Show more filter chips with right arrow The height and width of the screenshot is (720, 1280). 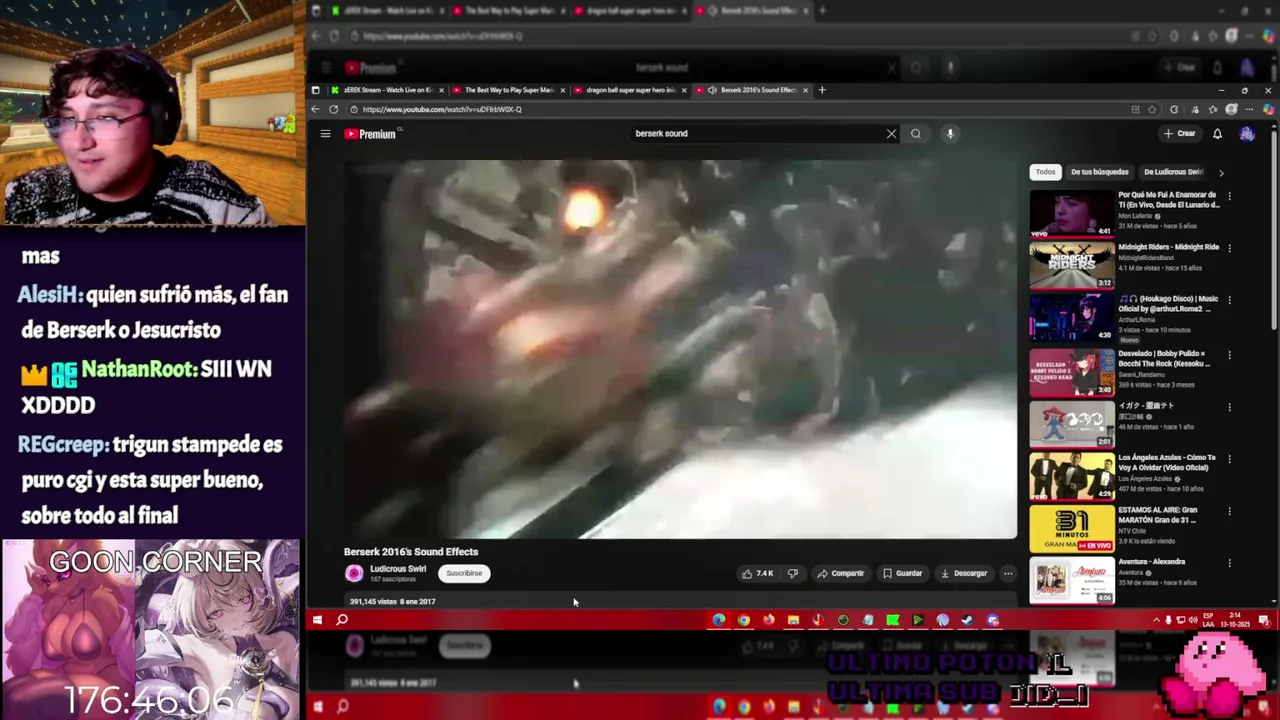tap(1221, 173)
